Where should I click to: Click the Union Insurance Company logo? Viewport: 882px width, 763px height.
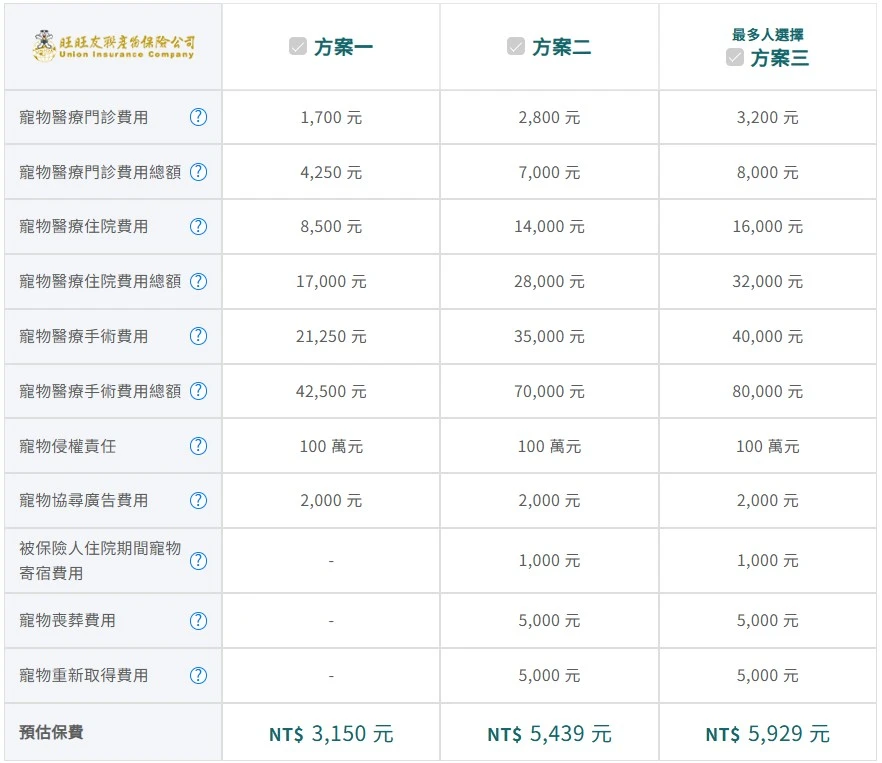pyautogui.click(x=113, y=46)
